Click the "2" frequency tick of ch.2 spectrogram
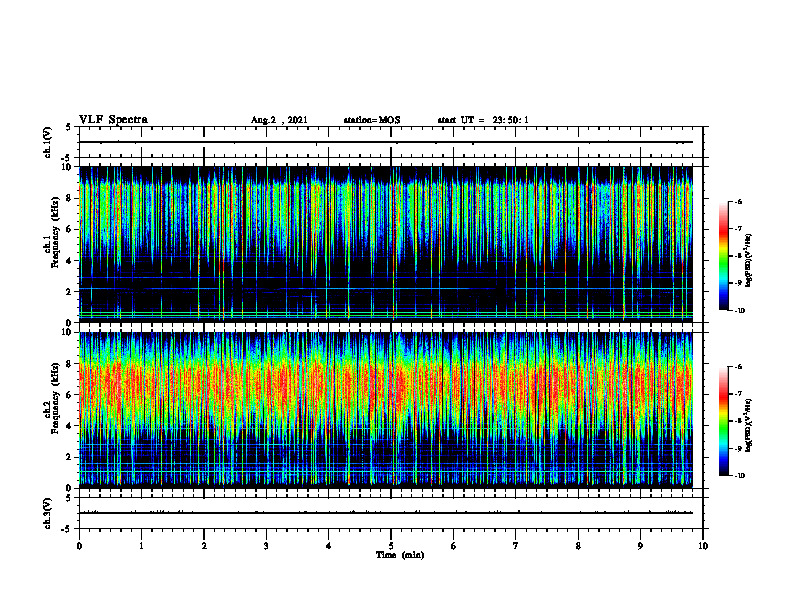The height and width of the screenshot is (612, 792). (71, 457)
